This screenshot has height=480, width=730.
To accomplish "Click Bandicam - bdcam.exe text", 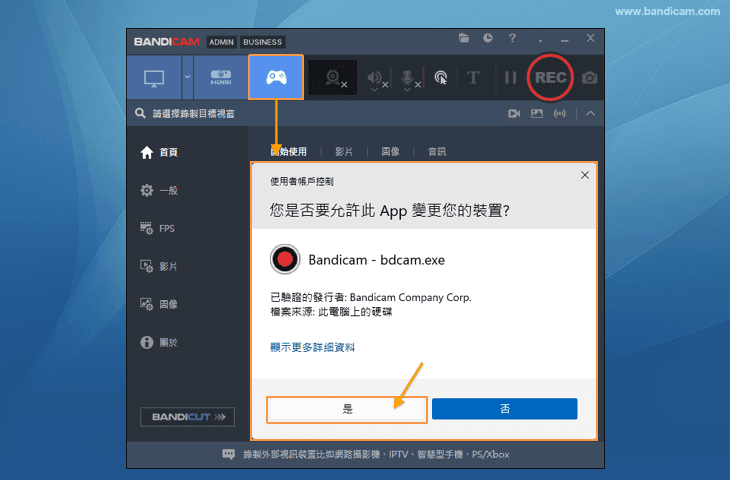I will pyautogui.click(x=377, y=260).
